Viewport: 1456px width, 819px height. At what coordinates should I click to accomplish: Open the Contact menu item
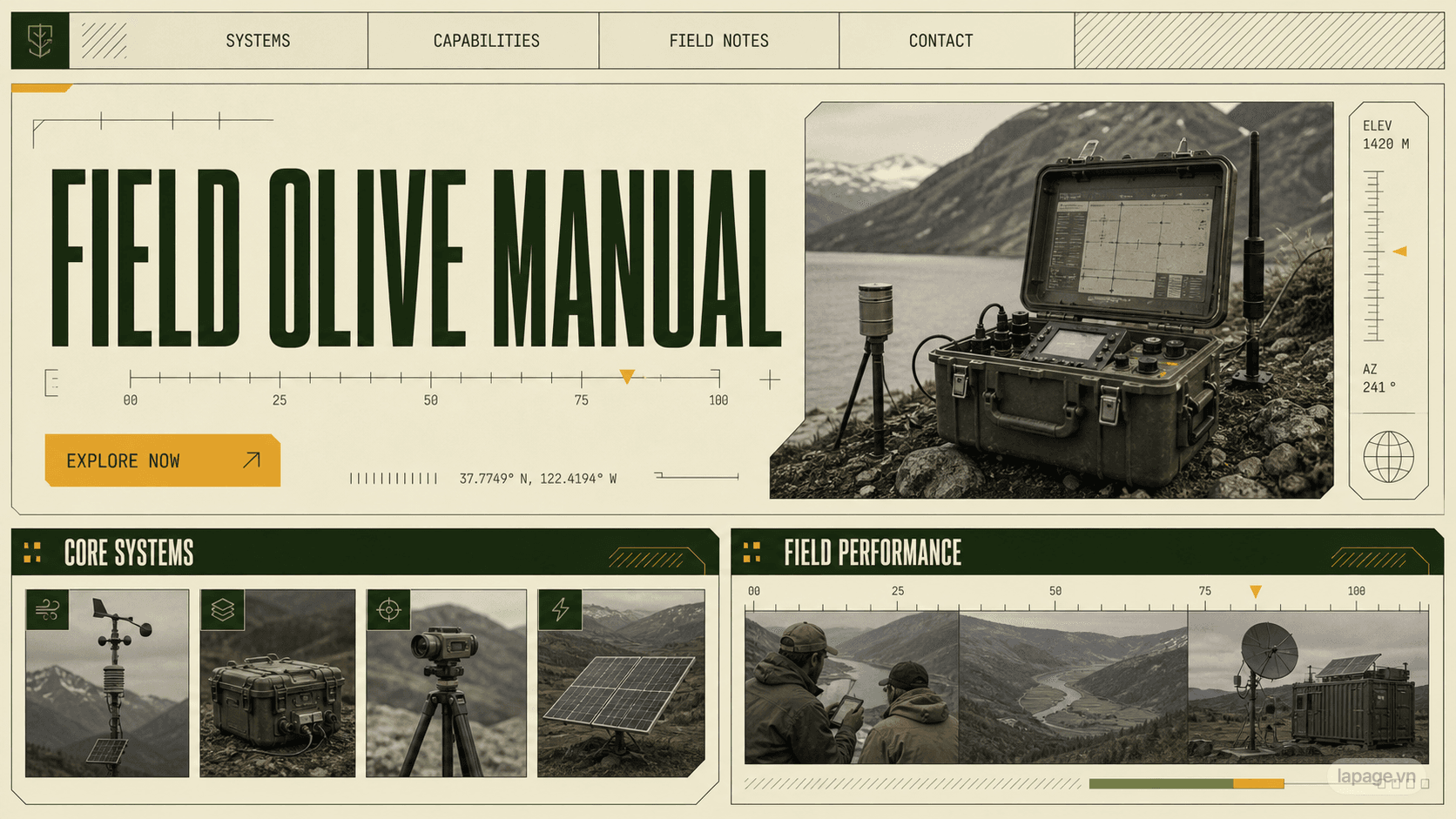[940, 41]
